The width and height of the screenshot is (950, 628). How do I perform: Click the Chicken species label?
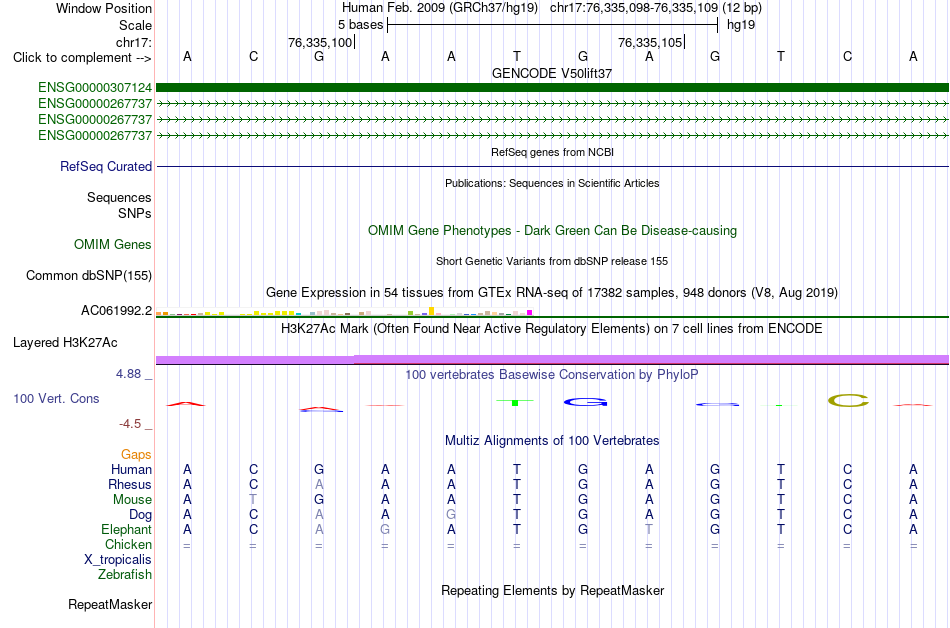tap(128, 544)
